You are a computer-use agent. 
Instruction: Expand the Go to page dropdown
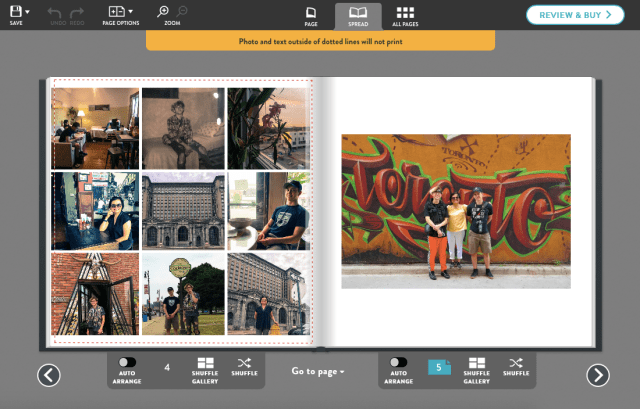click(x=319, y=372)
